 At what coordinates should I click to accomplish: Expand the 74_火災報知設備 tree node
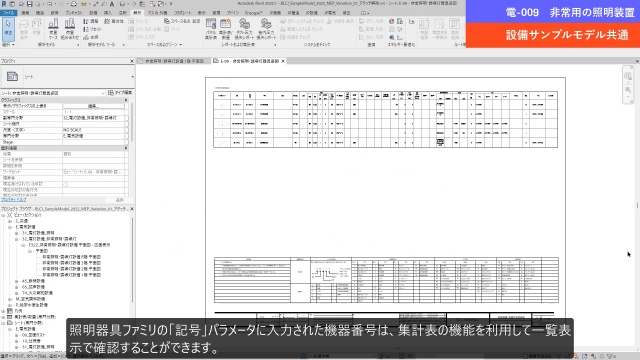[x=16, y=293]
